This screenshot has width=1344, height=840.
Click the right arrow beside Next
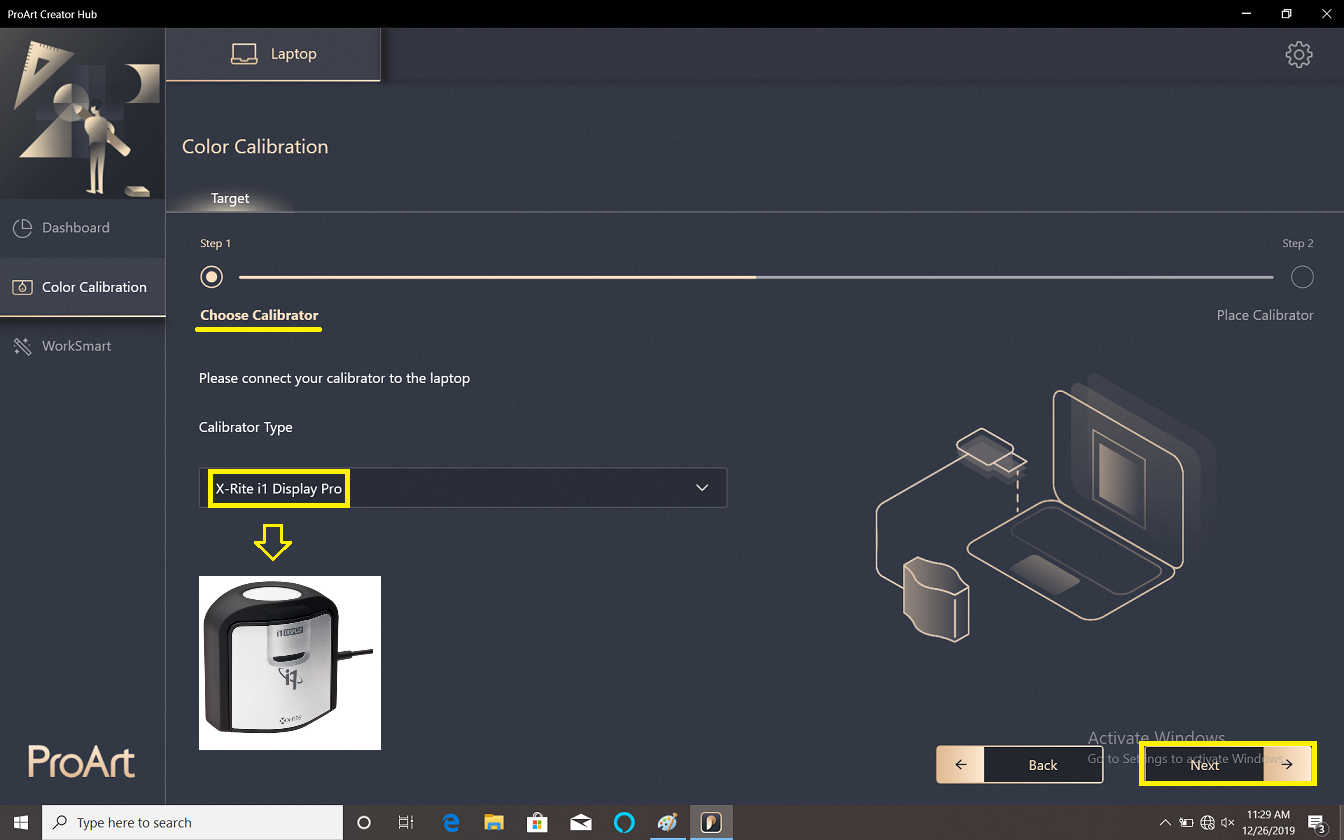click(1287, 765)
